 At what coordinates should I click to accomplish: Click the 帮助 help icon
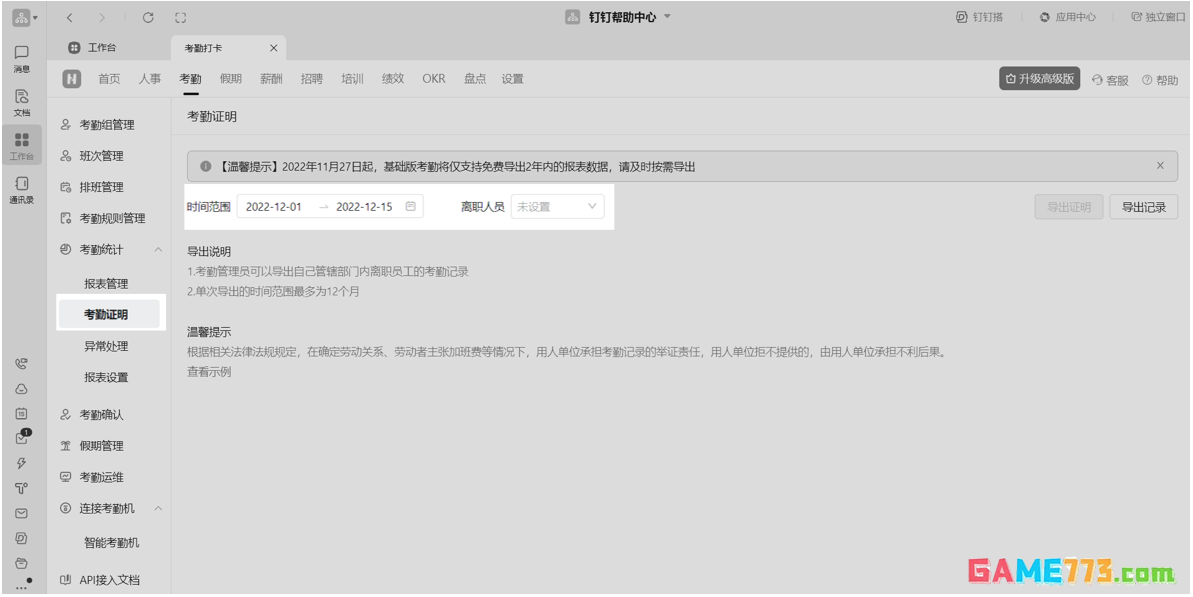(x=1160, y=80)
